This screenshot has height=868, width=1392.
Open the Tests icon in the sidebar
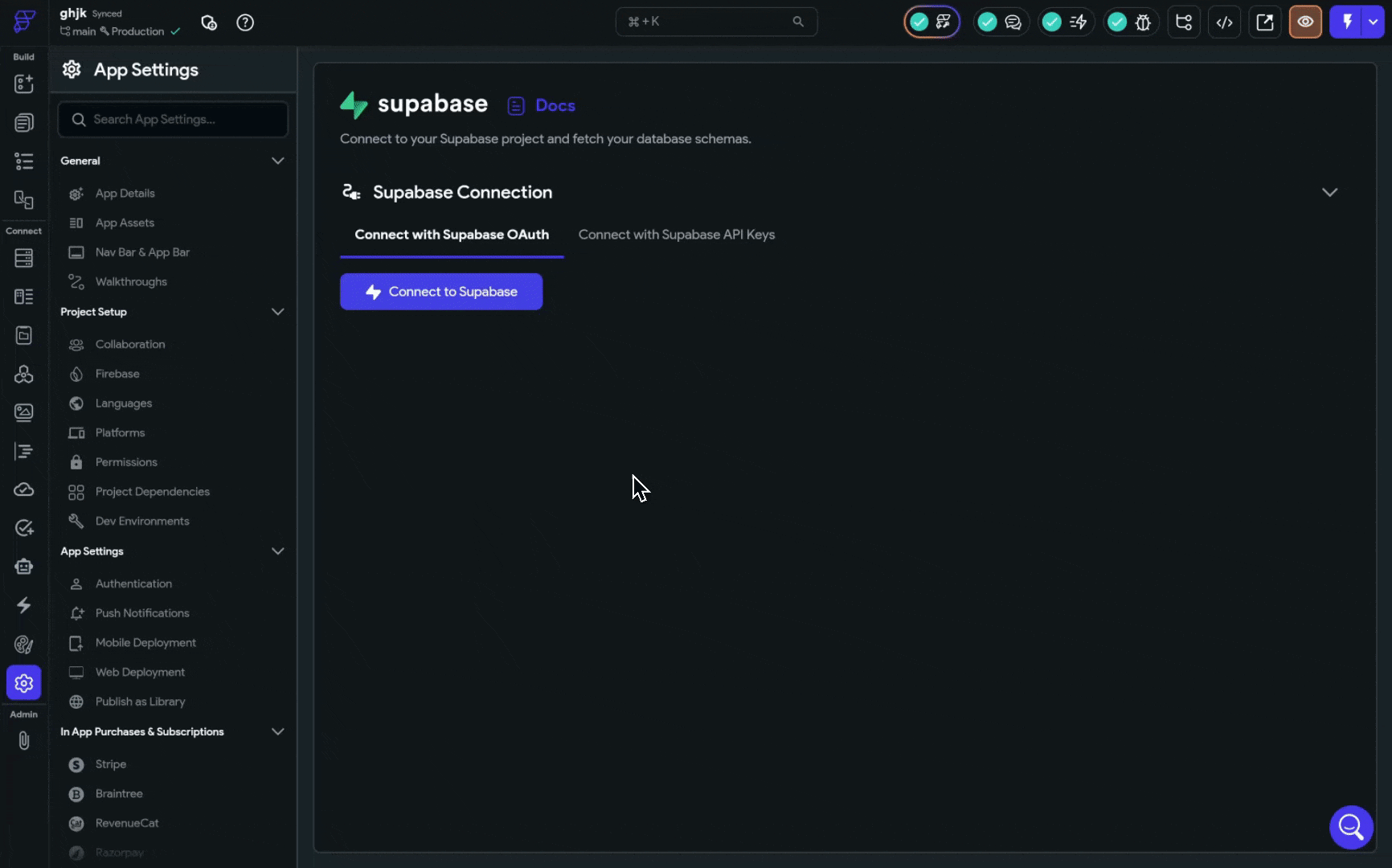point(24,528)
